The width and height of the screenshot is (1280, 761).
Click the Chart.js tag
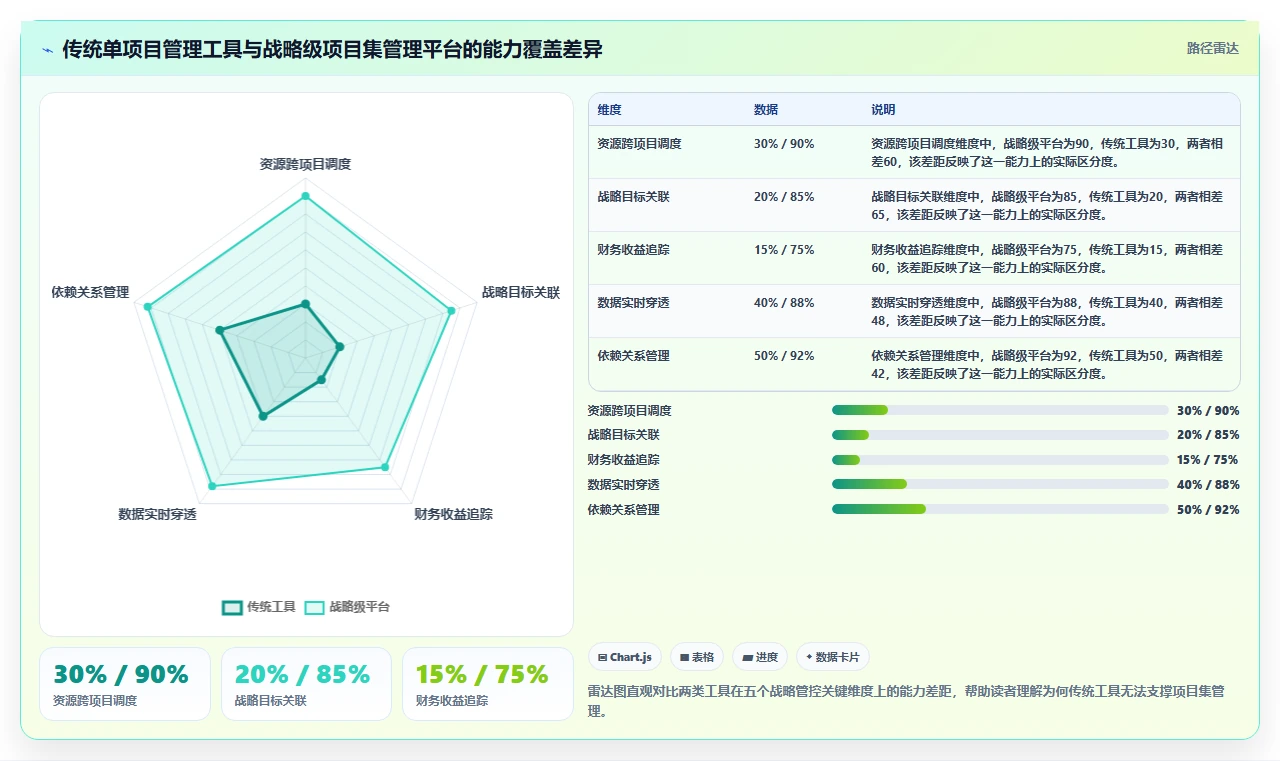624,657
